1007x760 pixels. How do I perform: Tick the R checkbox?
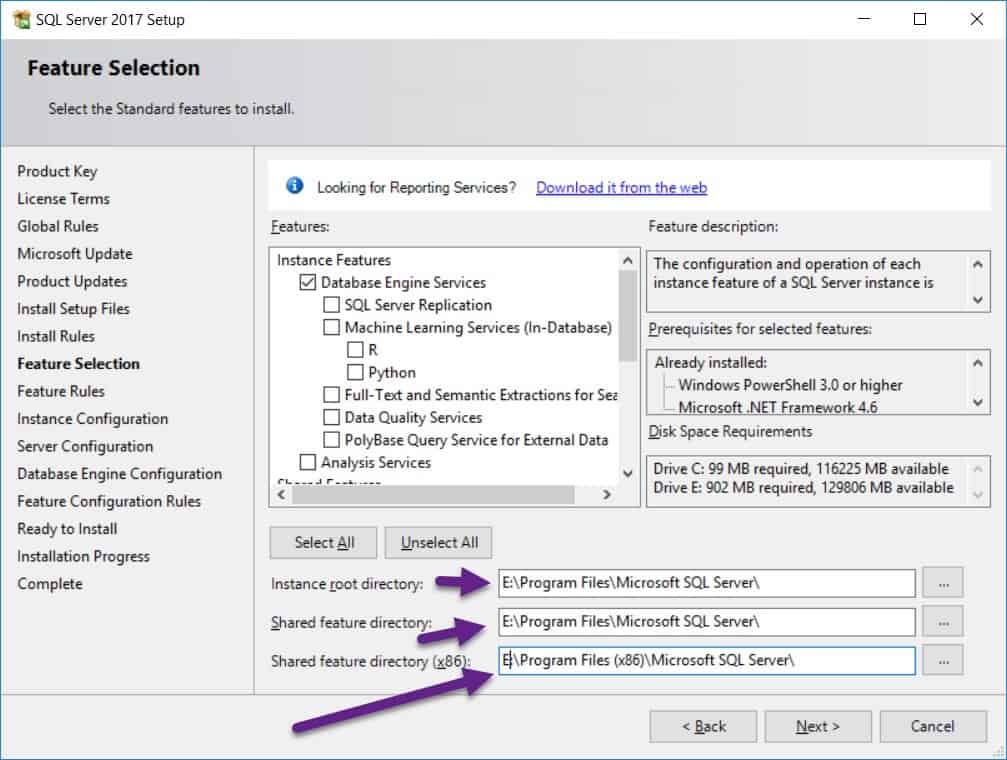click(355, 349)
